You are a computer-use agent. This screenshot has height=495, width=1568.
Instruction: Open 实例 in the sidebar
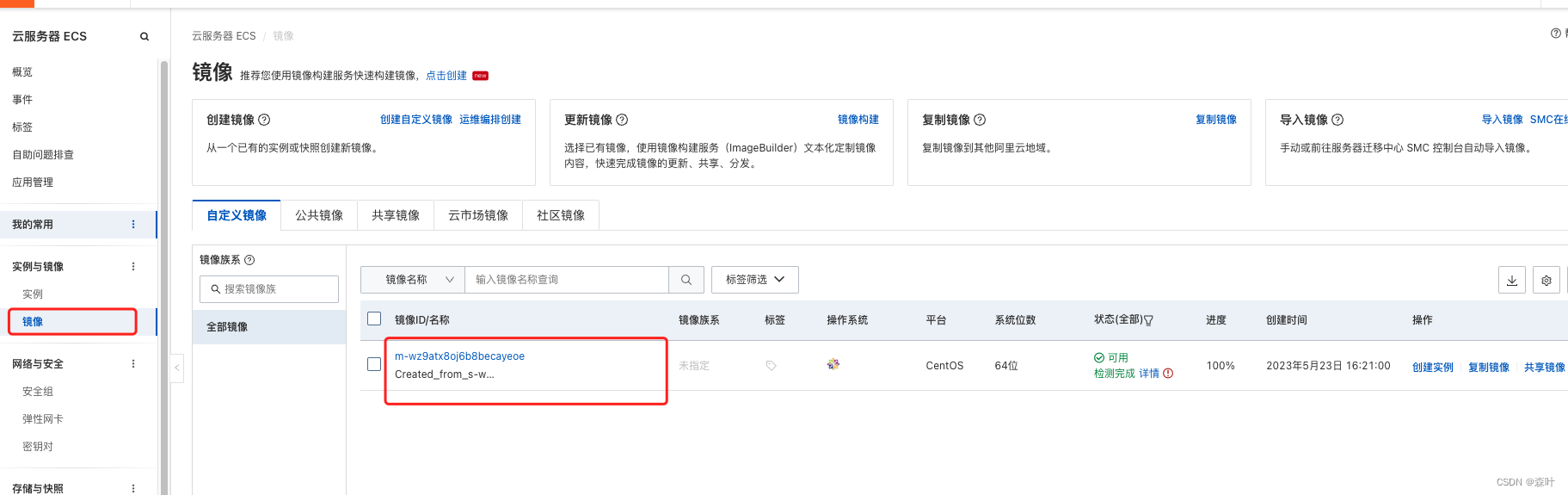pyautogui.click(x=33, y=294)
